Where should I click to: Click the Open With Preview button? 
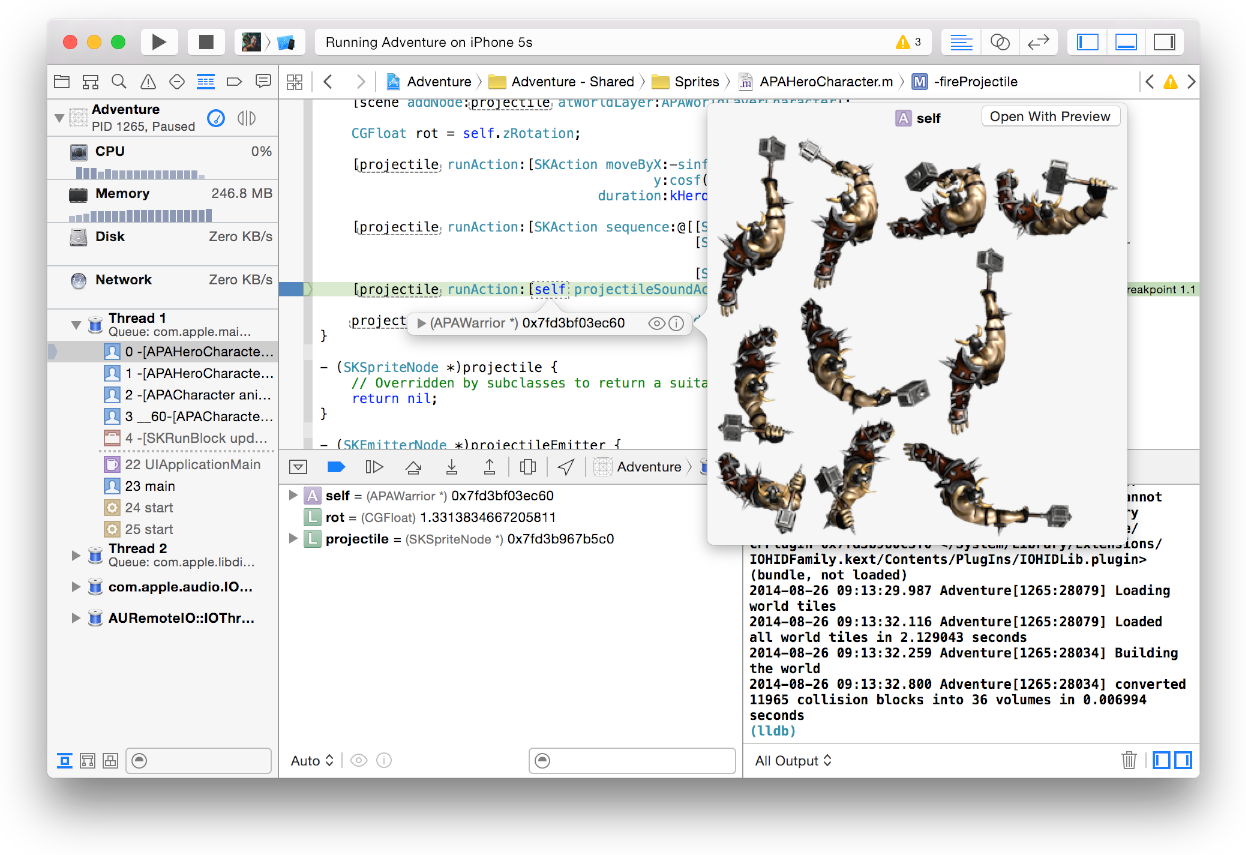[1050, 116]
